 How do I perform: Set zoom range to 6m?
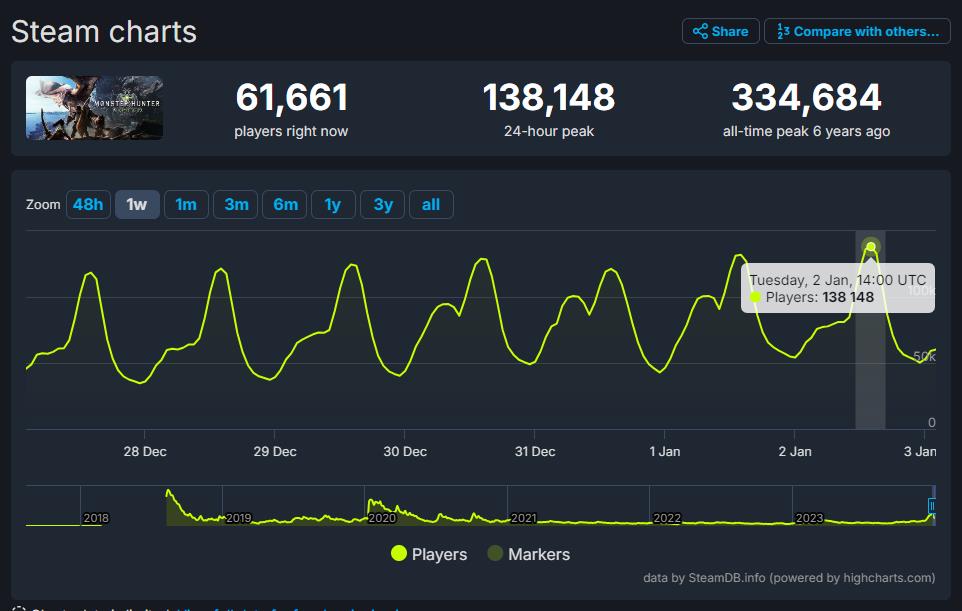click(x=285, y=204)
